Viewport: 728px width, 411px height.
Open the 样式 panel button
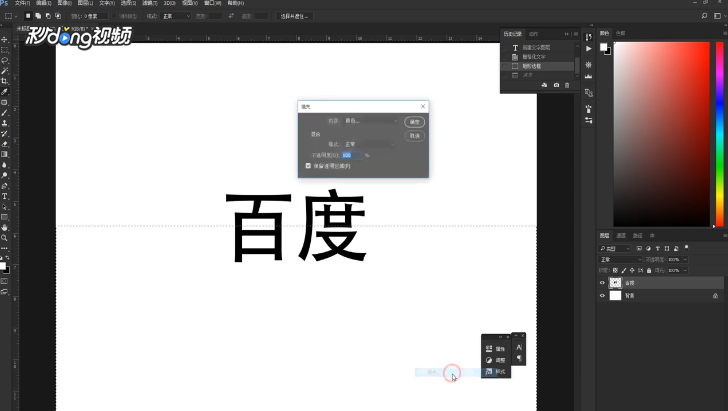[495, 372]
